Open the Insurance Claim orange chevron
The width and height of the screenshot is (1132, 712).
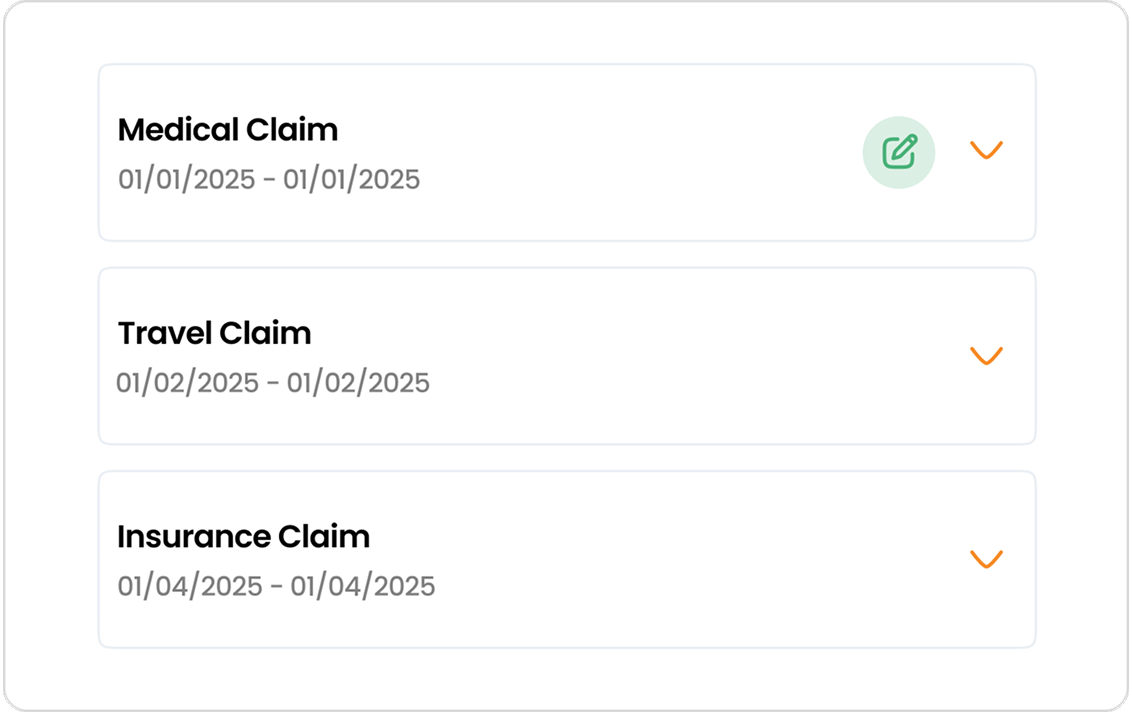(x=986, y=559)
